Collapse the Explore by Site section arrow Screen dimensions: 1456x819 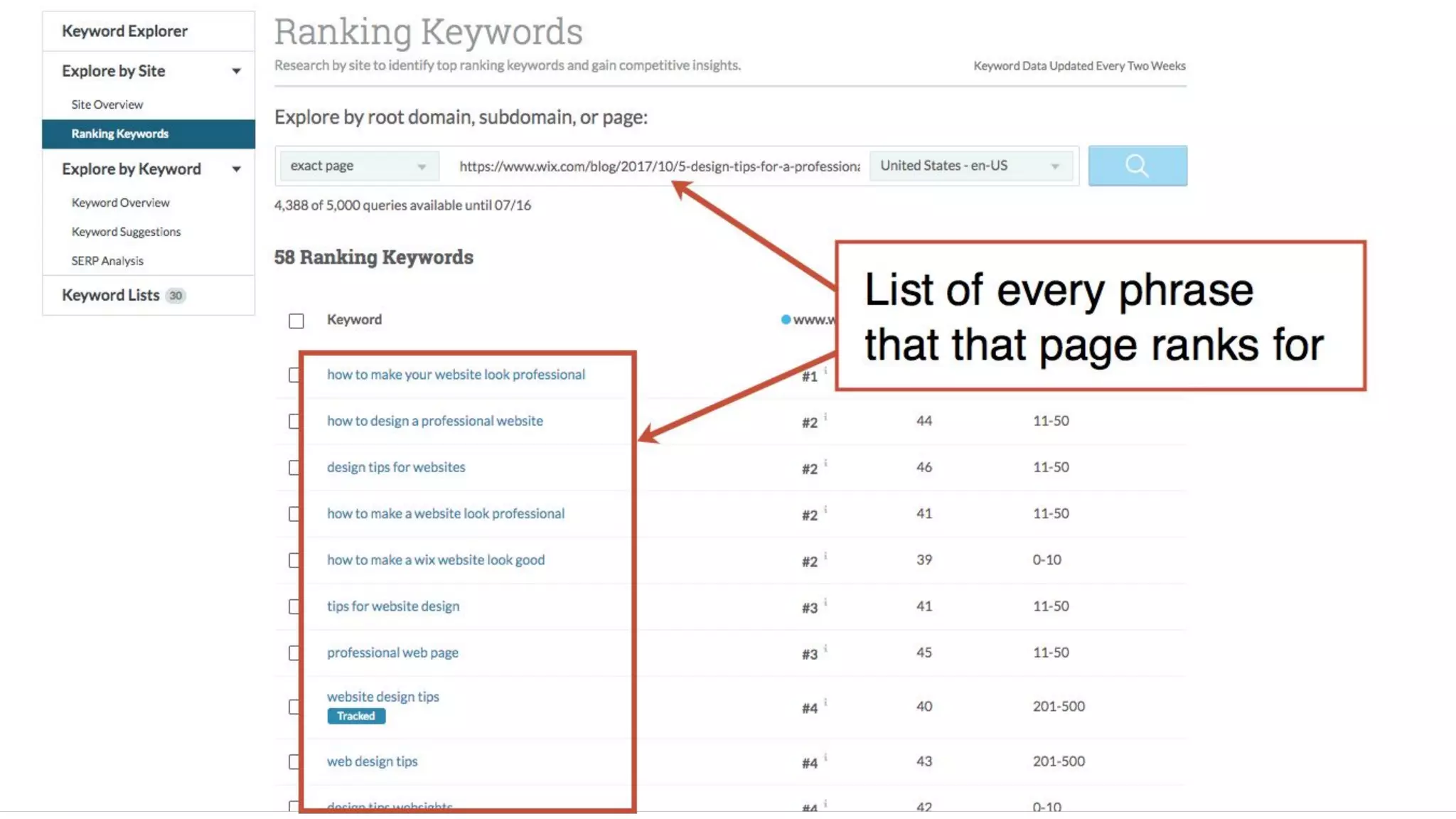tap(236, 71)
